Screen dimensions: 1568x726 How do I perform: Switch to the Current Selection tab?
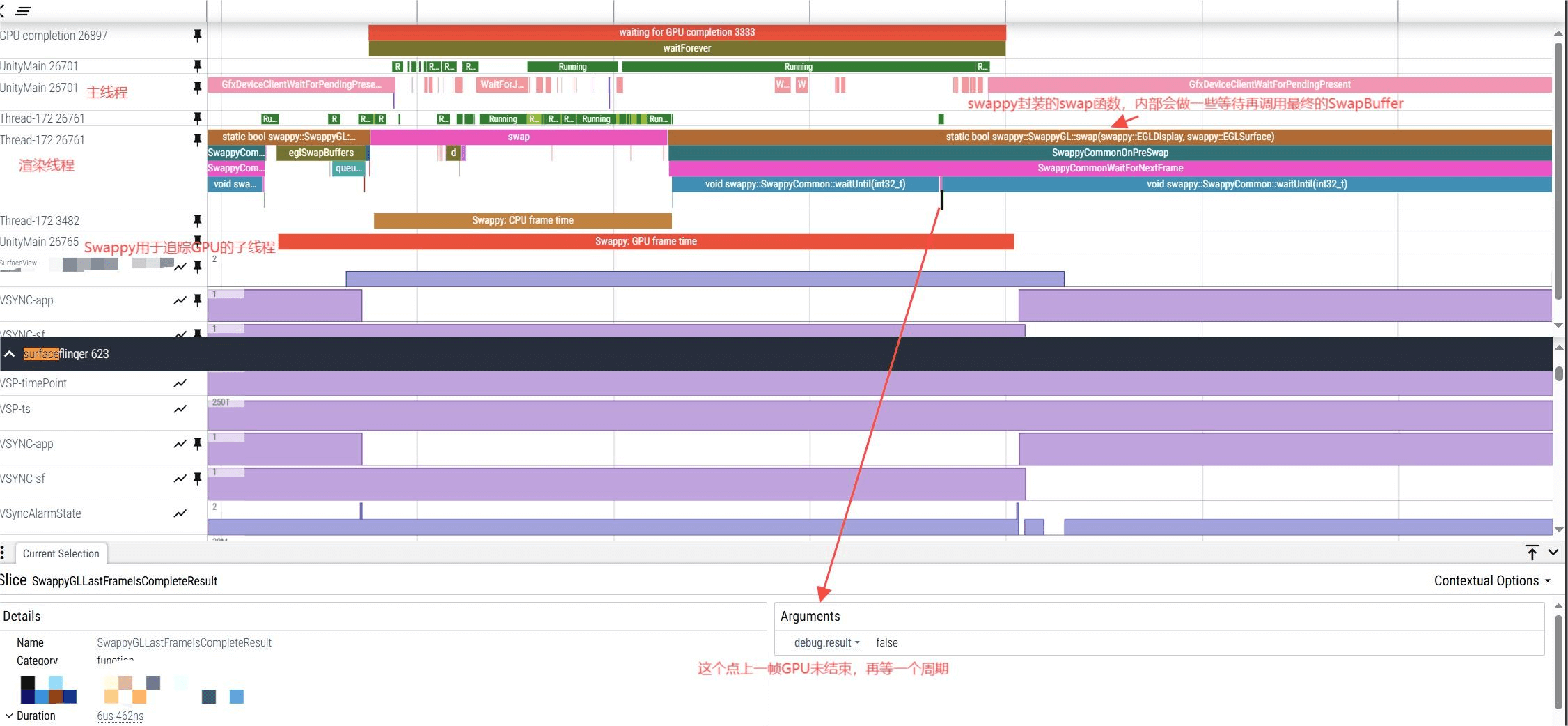[61, 553]
